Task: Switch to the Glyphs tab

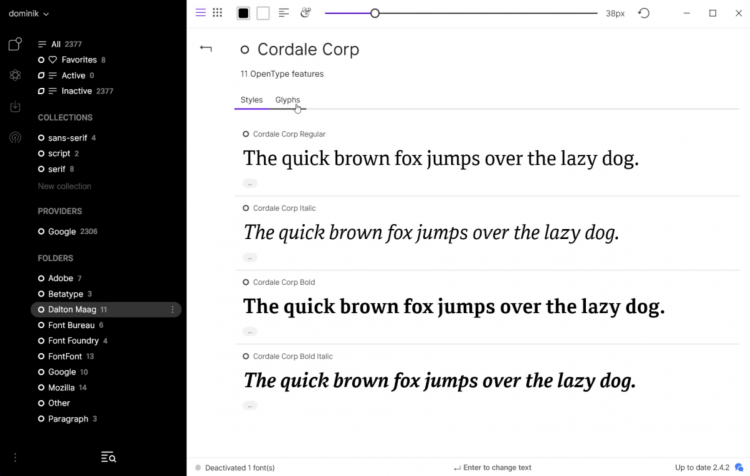Action: pos(287,100)
